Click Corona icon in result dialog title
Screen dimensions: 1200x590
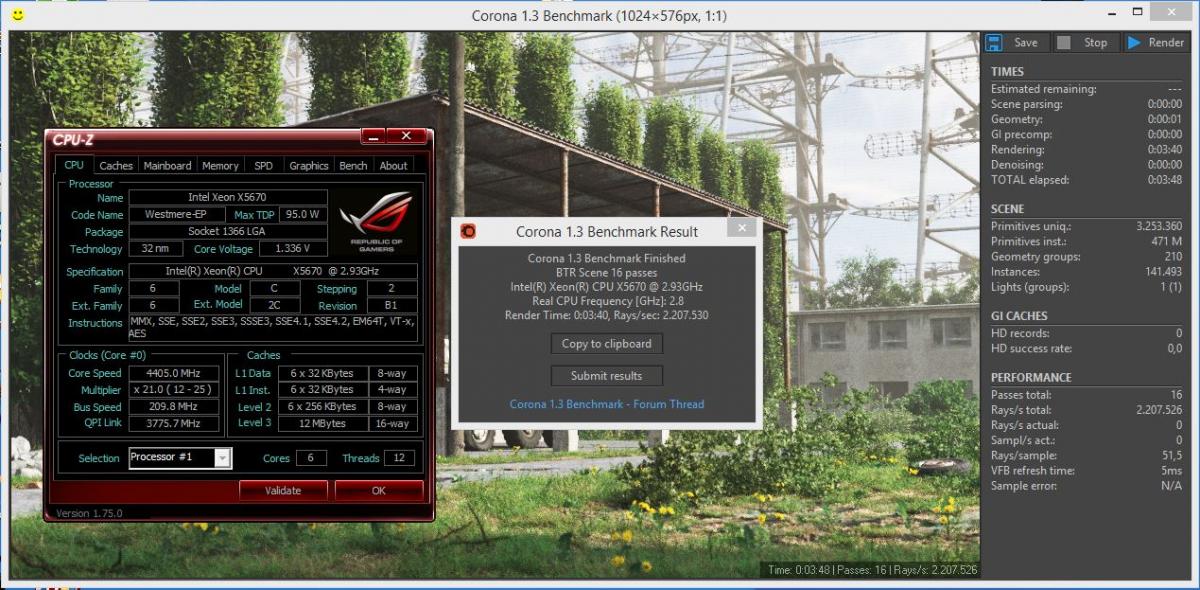pyautogui.click(x=468, y=231)
